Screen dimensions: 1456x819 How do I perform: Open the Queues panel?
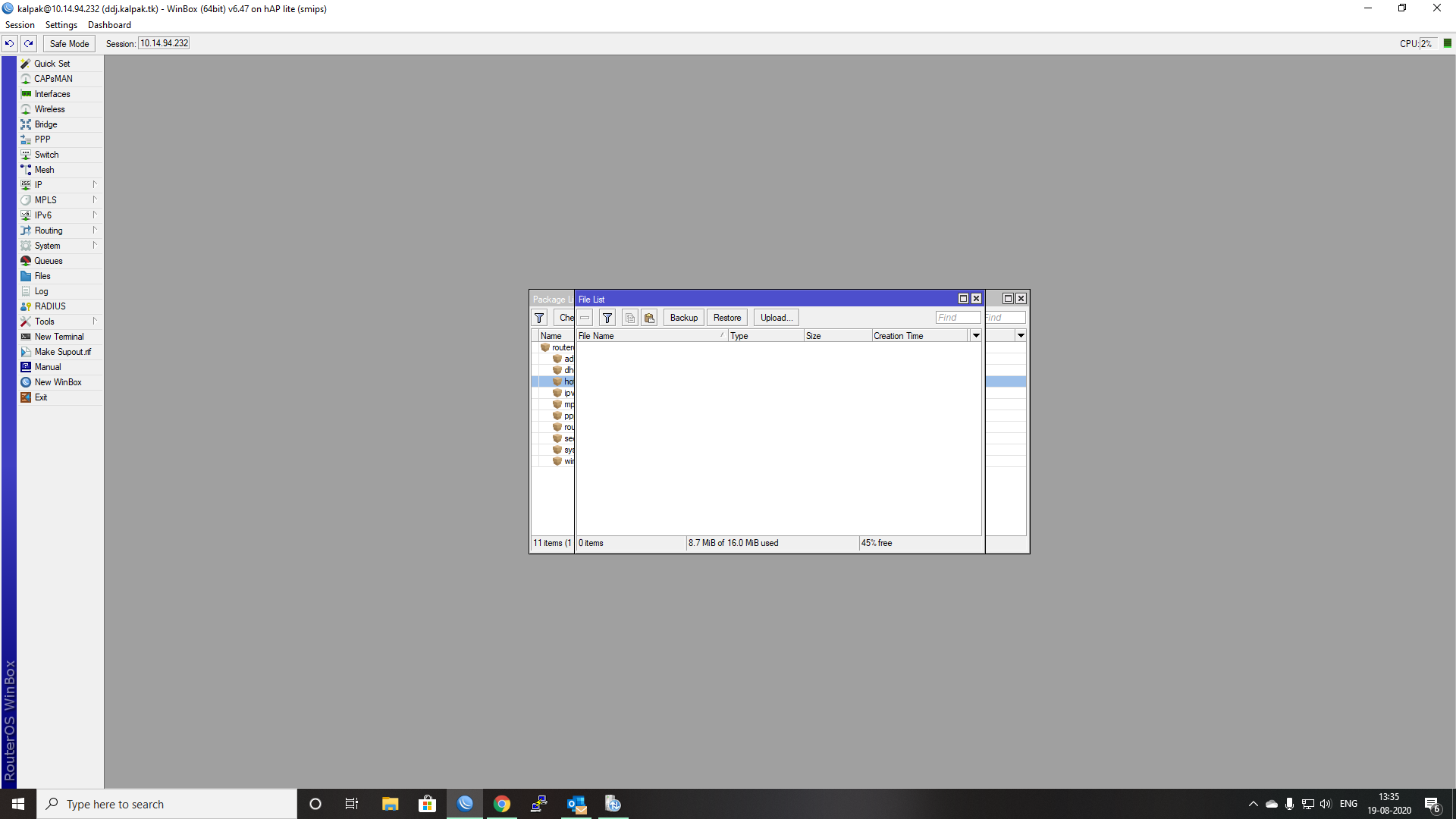[49, 260]
